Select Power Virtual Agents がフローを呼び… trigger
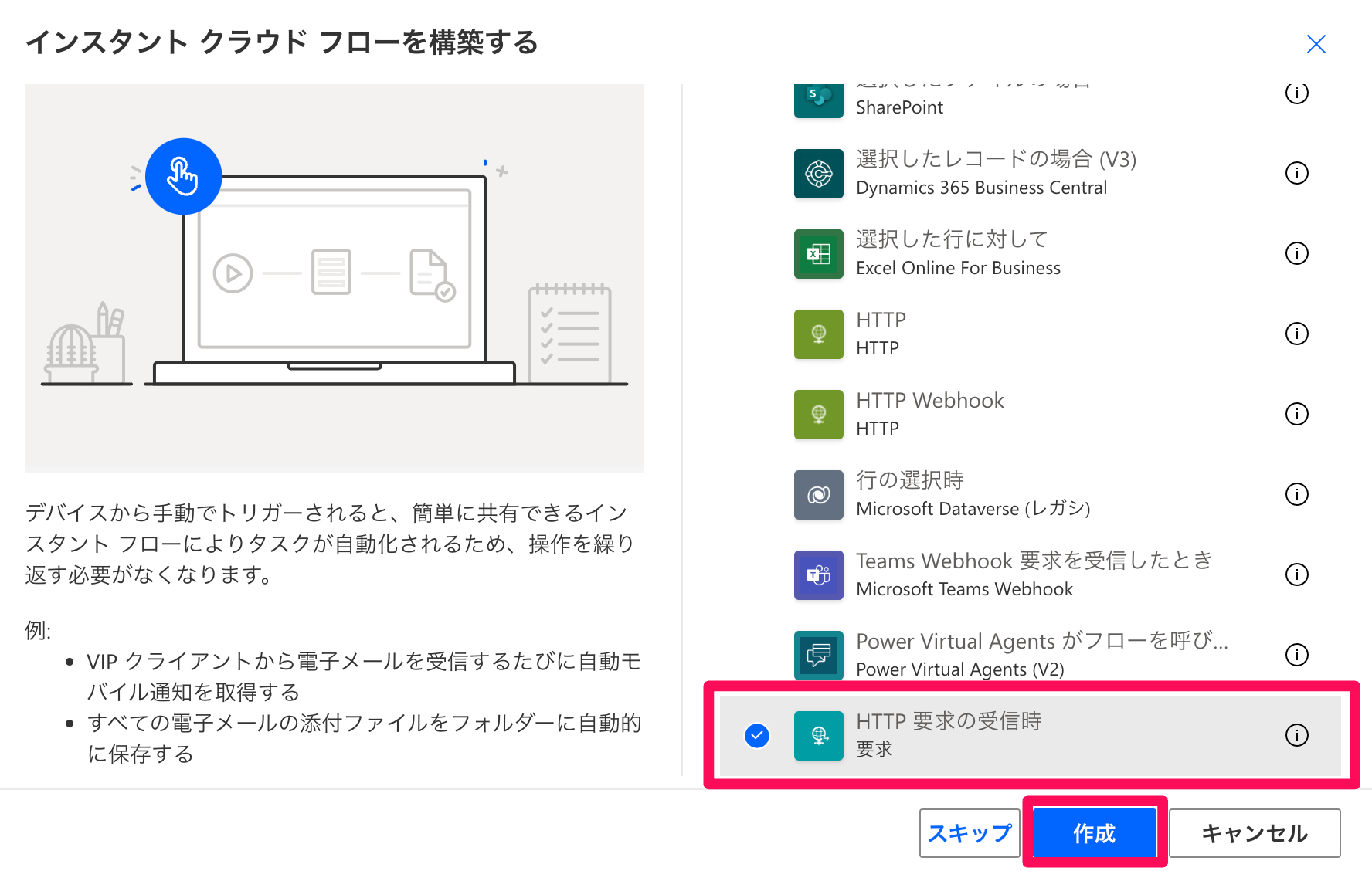Viewport: 1372px width, 871px height. tap(1031, 656)
